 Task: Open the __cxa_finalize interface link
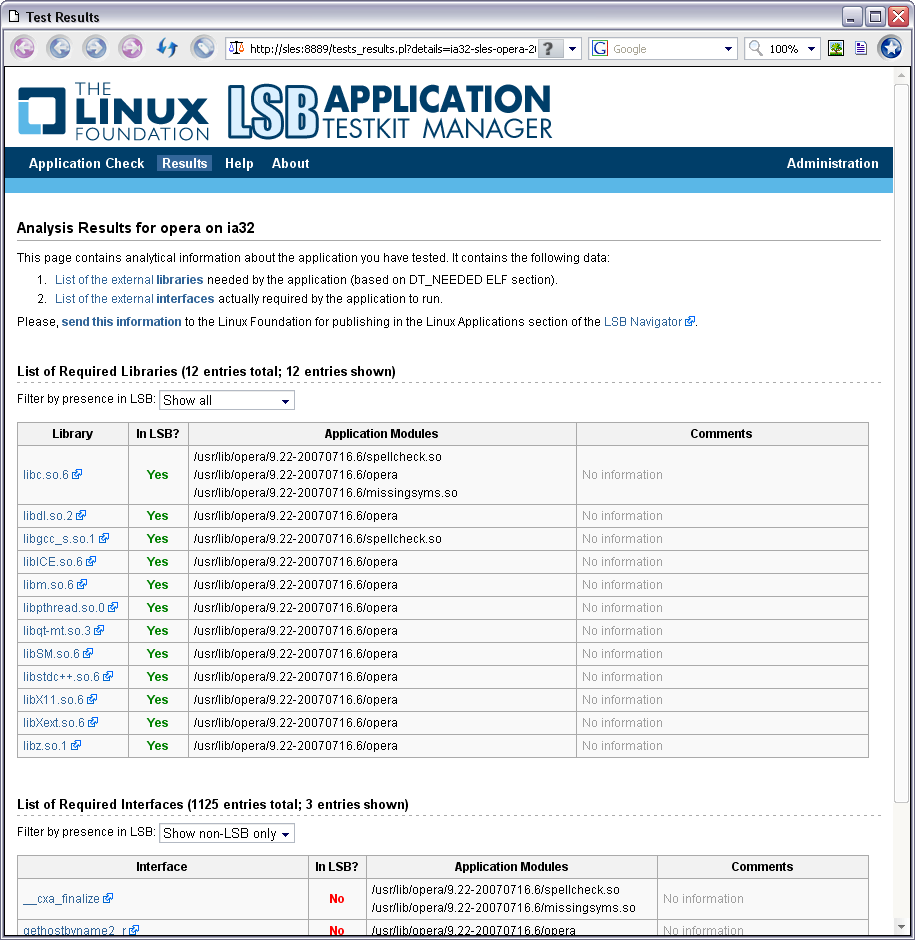click(x=61, y=898)
